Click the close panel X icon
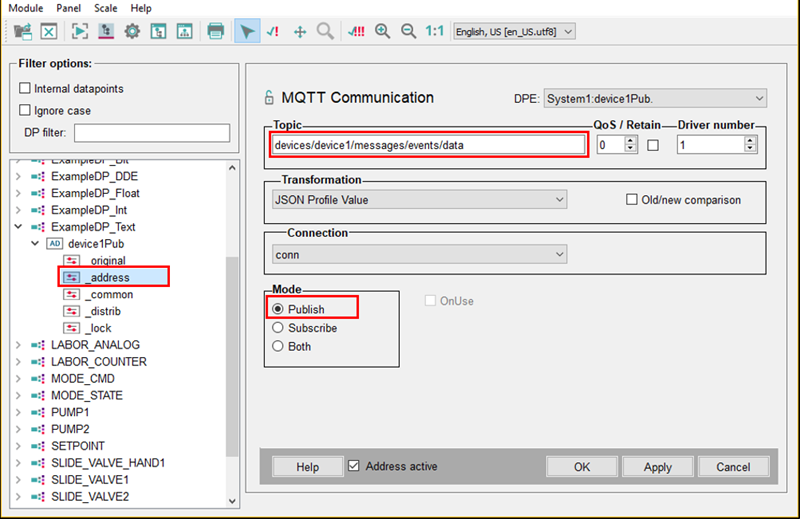The image size is (800, 519). point(49,32)
